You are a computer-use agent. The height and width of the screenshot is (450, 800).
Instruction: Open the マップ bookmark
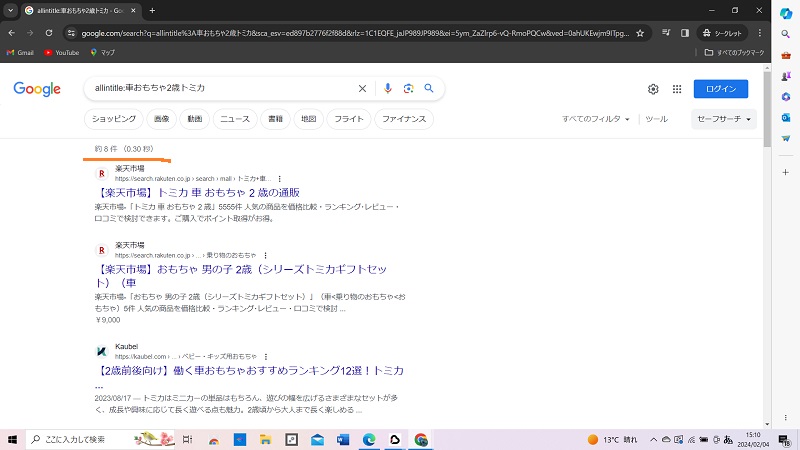pos(103,53)
